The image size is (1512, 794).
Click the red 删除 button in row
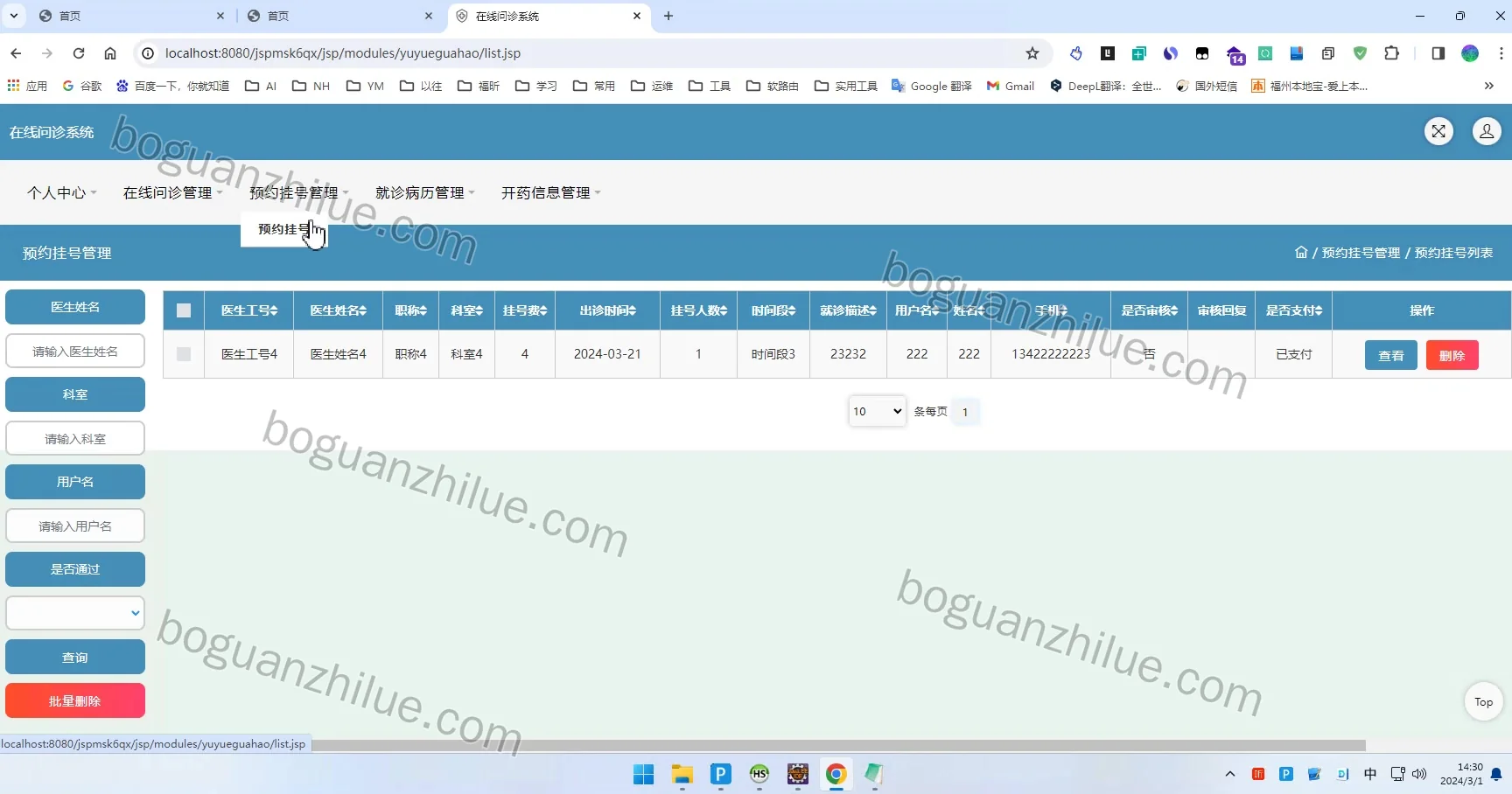[x=1452, y=355]
